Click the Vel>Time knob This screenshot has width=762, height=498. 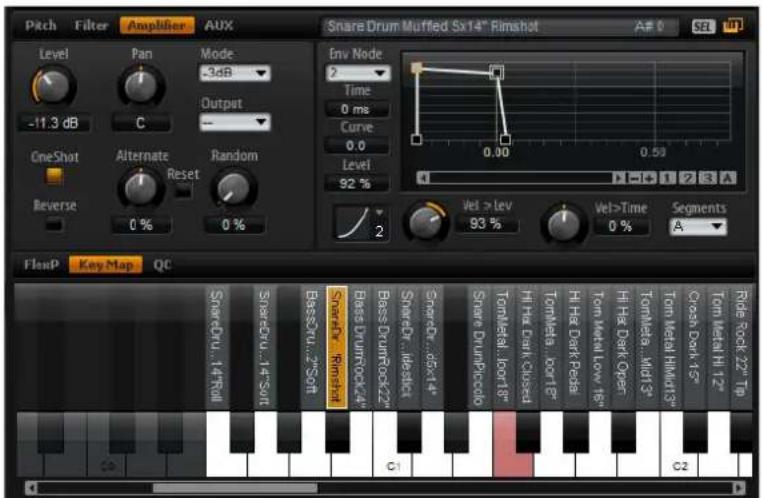(x=564, y=224)
